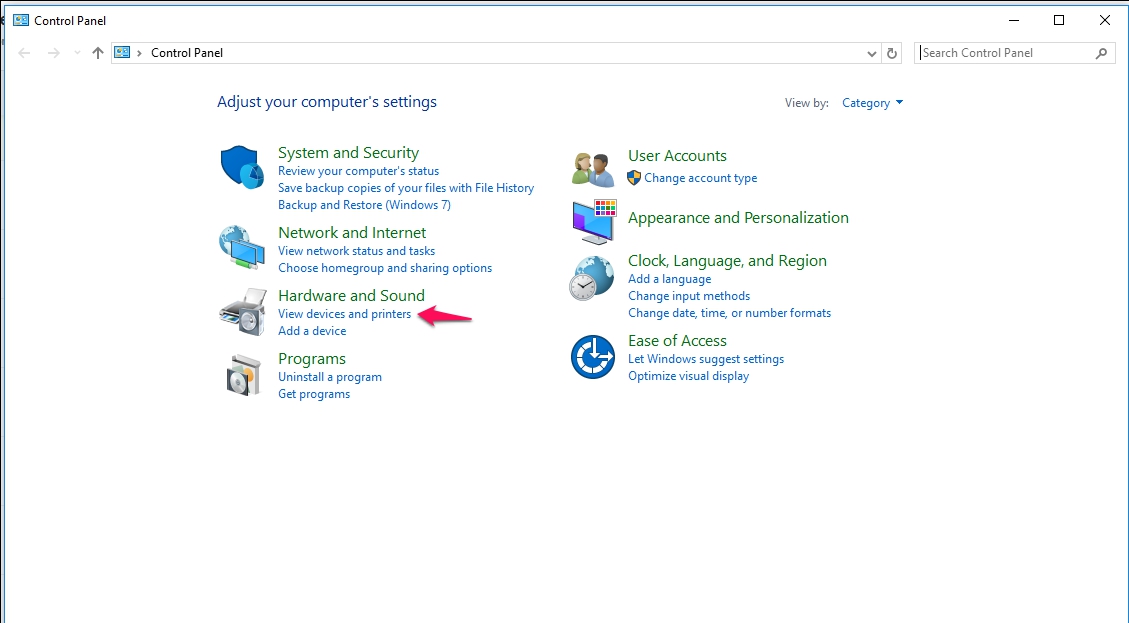Open Change date, time, or number formats
This screenshot has height=623, width=1129.
pyautogui.click(x=729, y=313)
